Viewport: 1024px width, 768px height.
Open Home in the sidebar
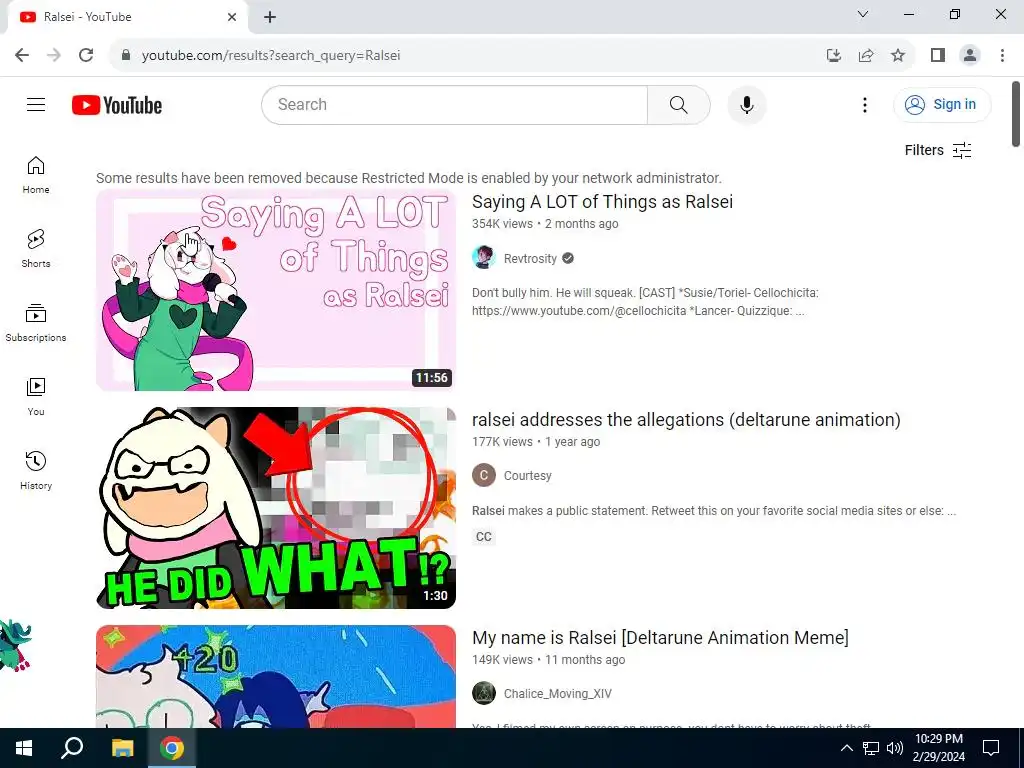[x=36, y=175]
